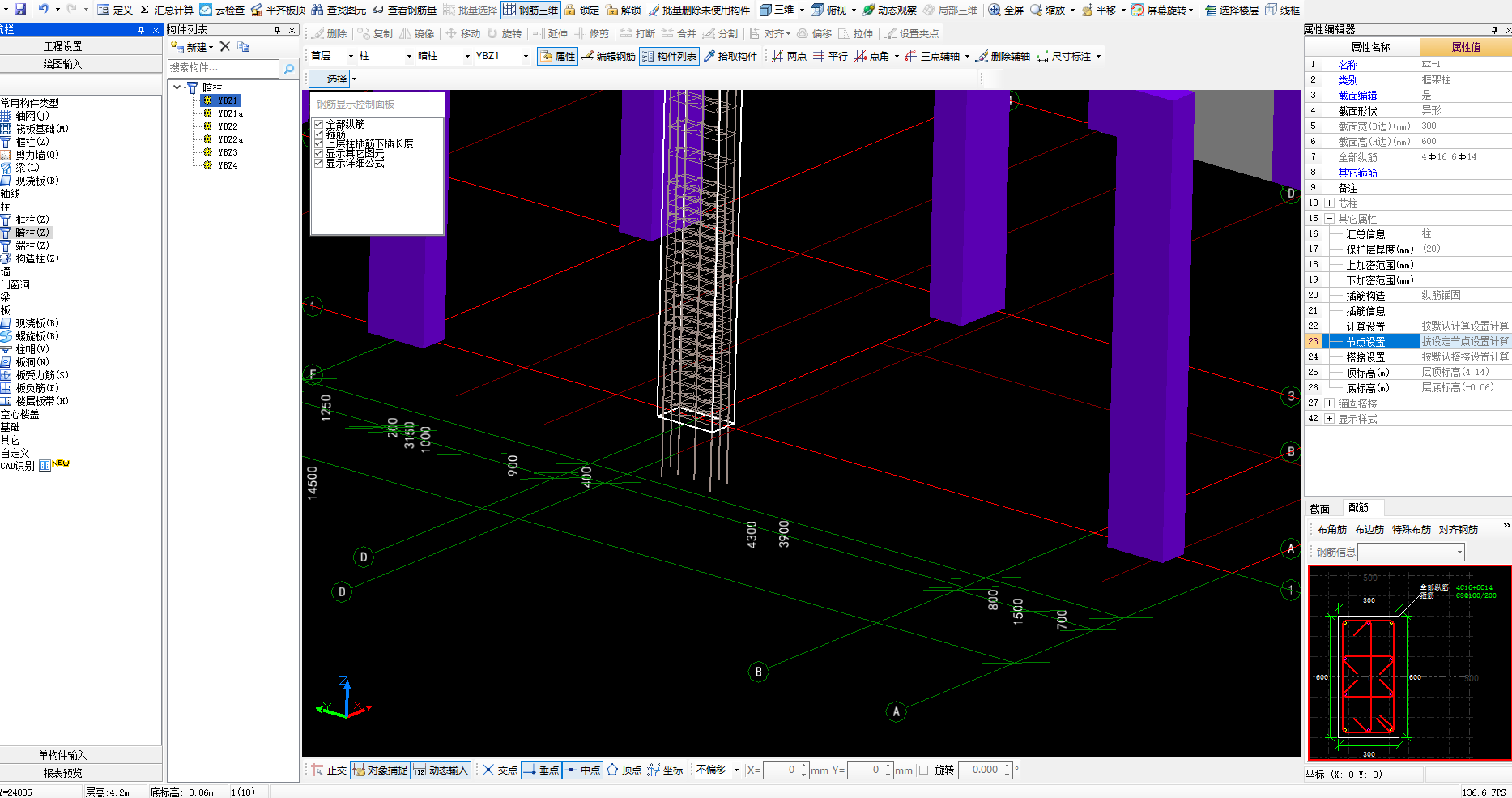Click the Save icon in the top toolbar
Screen dimensions: 1512x798
pos(20,9)
